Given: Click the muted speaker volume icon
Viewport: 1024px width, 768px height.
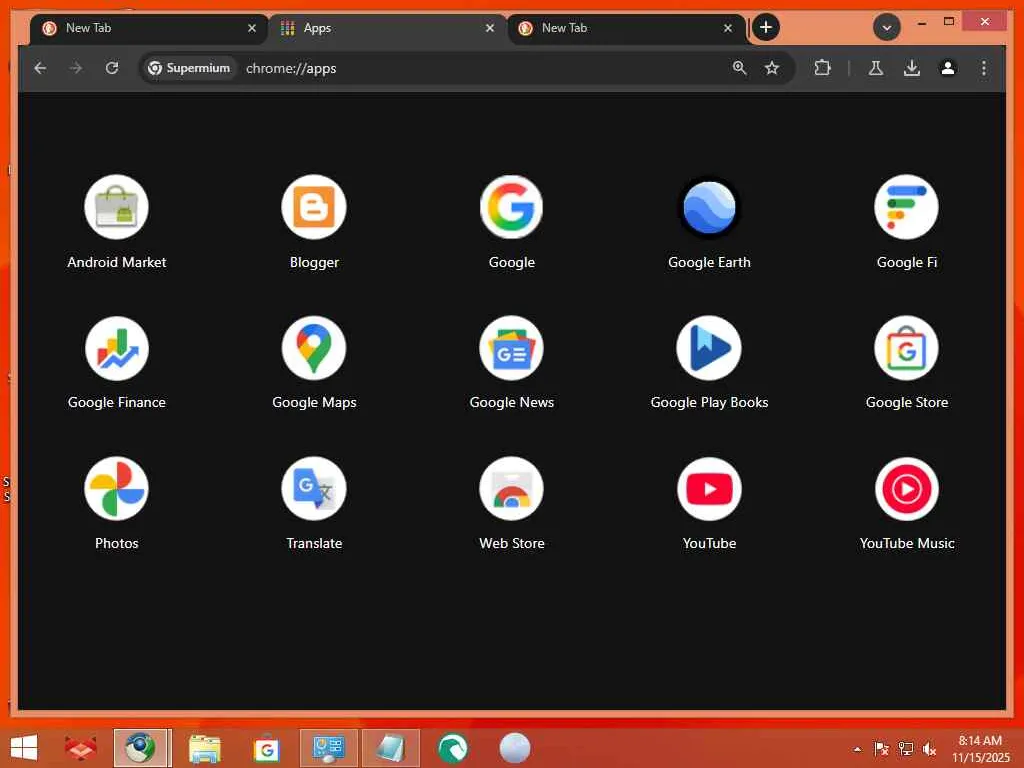Looking at the screenshot, I should [x=929, y=749].
